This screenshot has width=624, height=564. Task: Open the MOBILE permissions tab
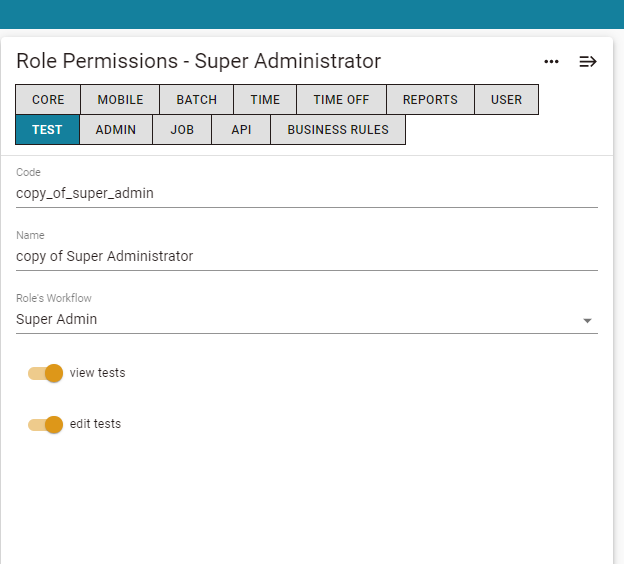(120, 100)
